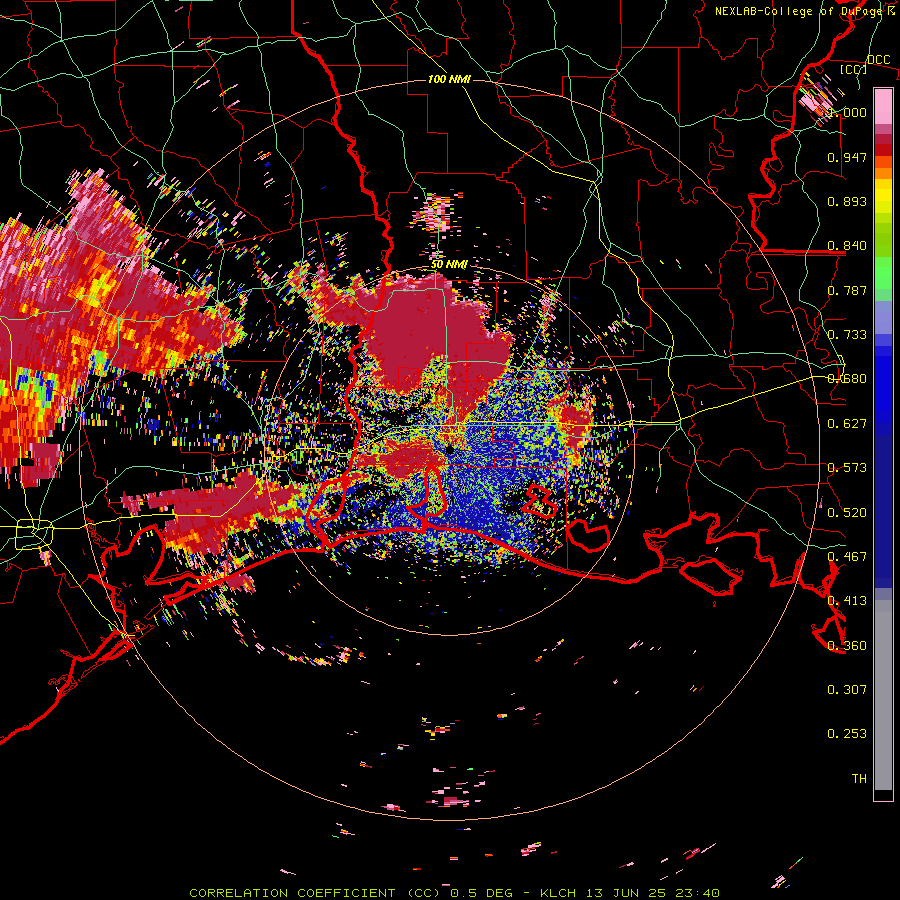The width and height of the screenshot is (900, 900).
Task: Click the Correlation Coefficient caption at the bottom
Action: (454, 893)
